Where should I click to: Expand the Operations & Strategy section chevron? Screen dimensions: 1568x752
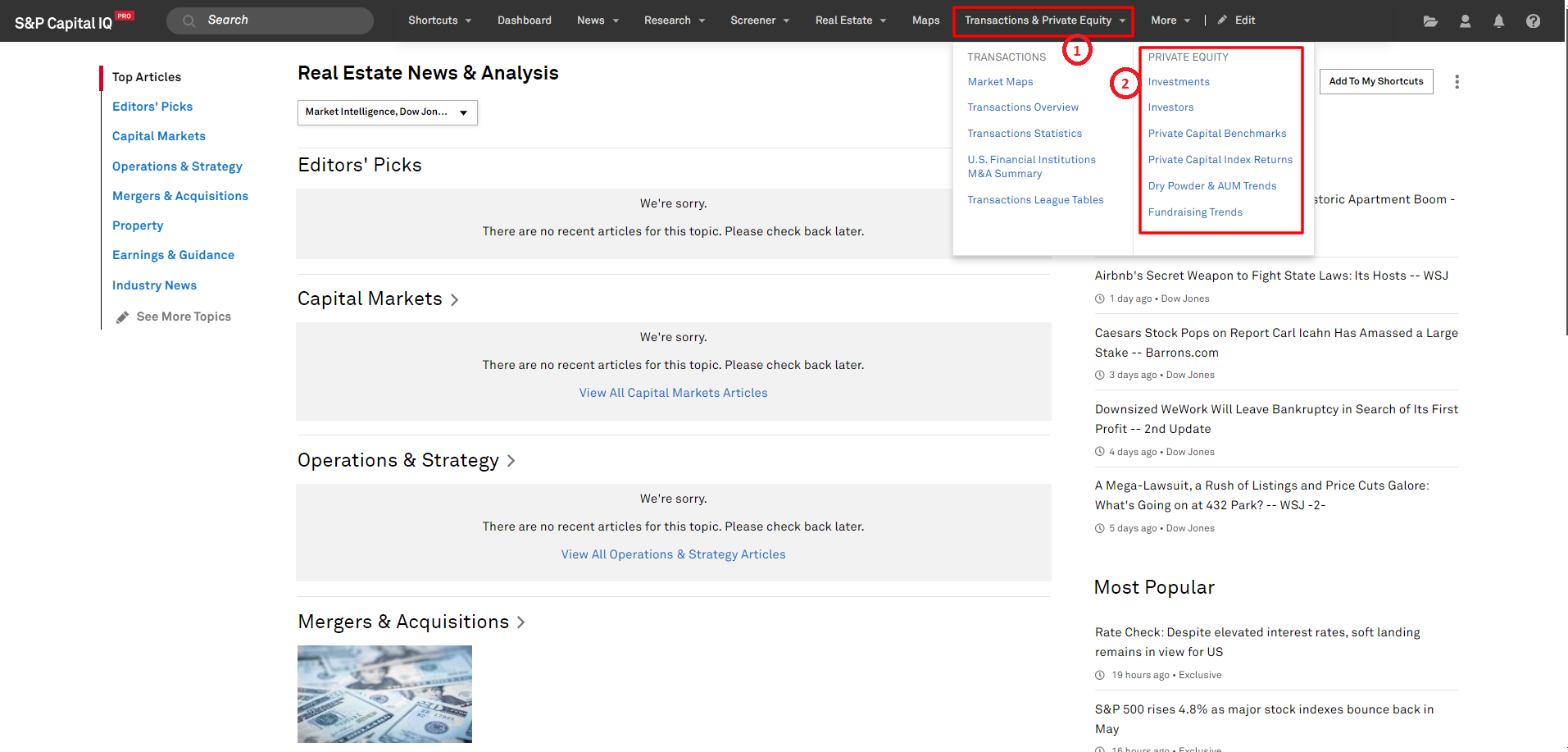coord(511,461)
